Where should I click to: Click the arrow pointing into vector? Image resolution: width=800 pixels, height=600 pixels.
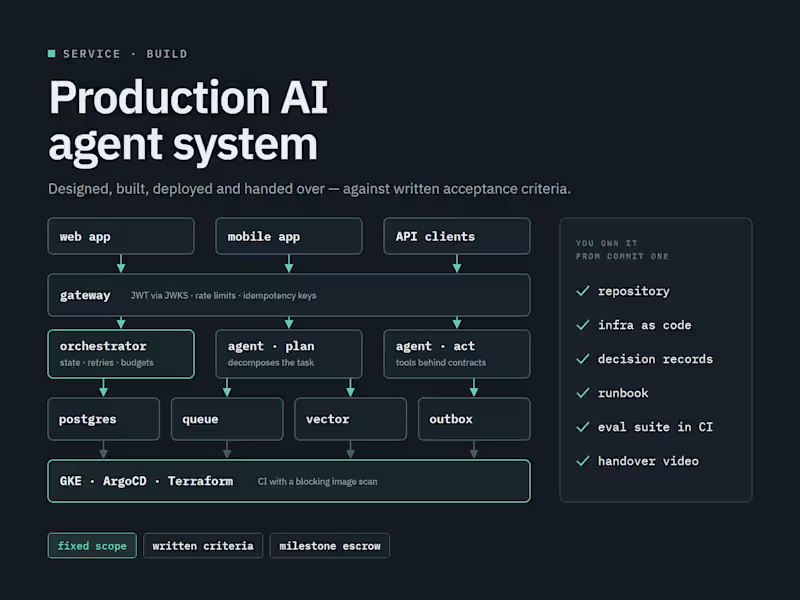[351, 388]
